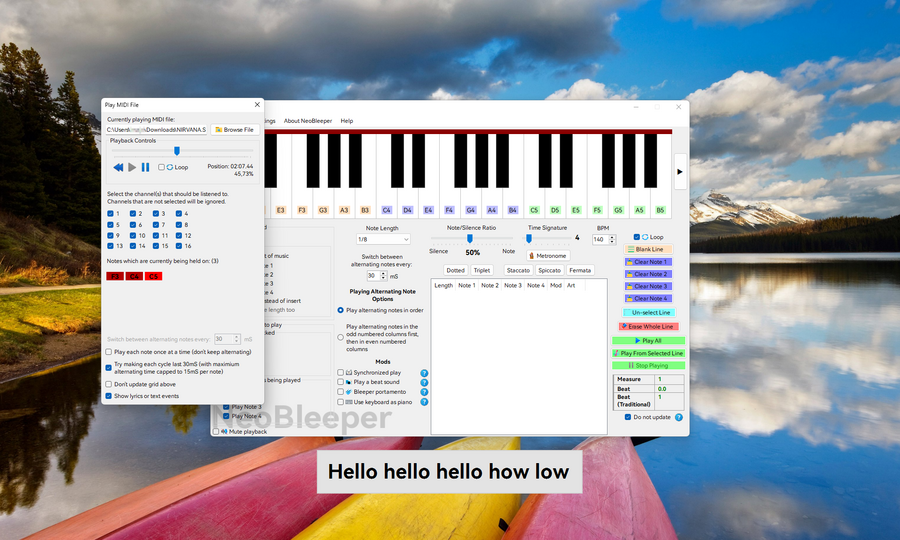Toggle Loop checkbox in main NeoBleeper window

(637, 237)
